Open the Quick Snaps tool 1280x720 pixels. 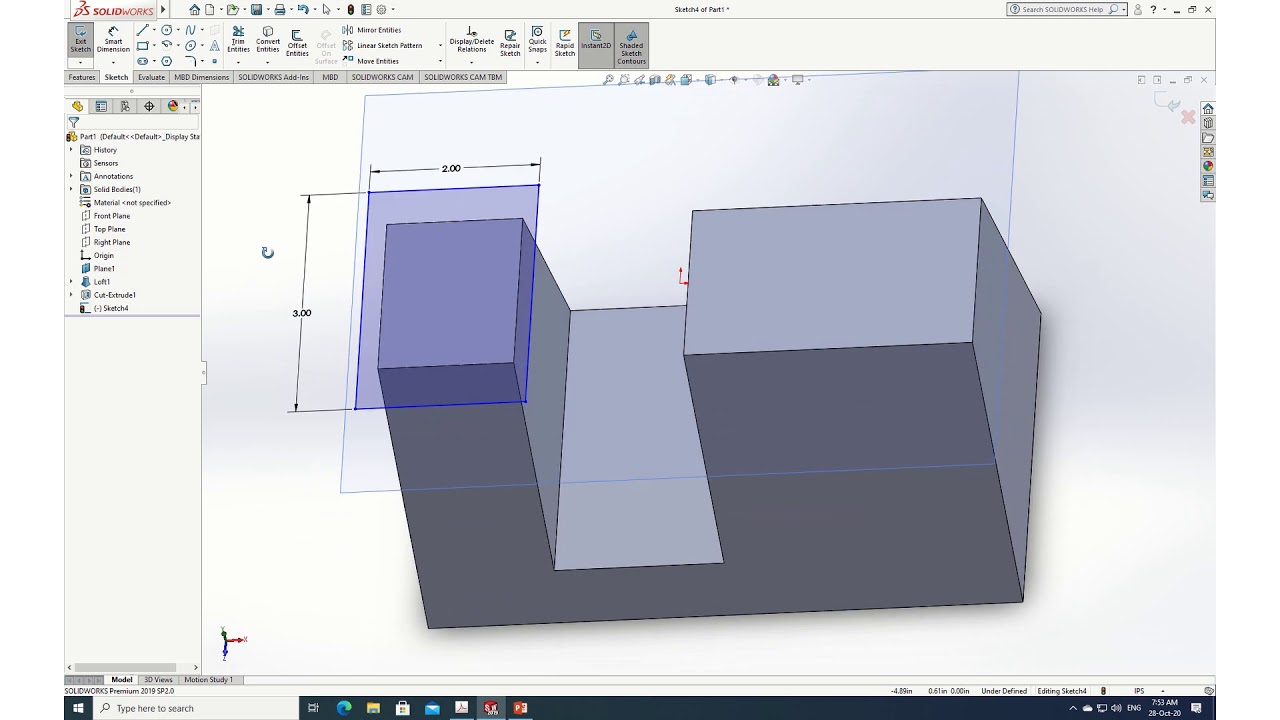coord(537,40)
